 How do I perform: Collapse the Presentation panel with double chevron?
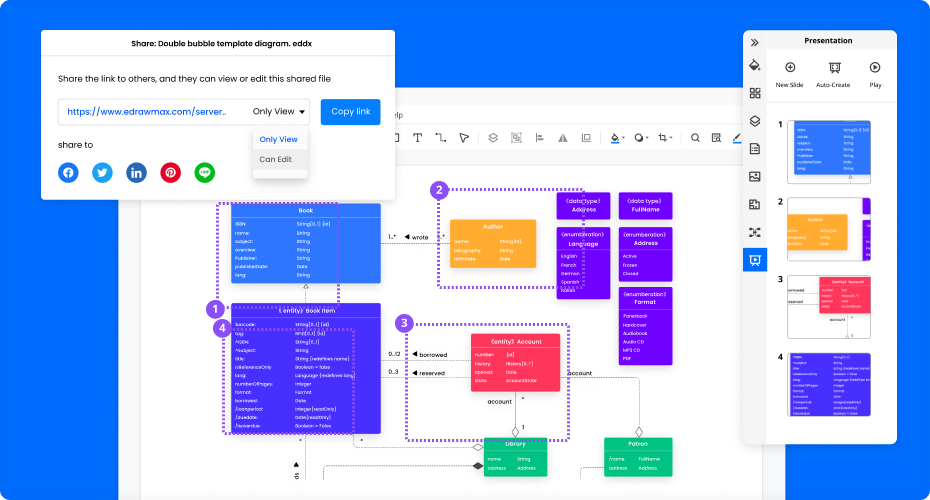[755, 42]
